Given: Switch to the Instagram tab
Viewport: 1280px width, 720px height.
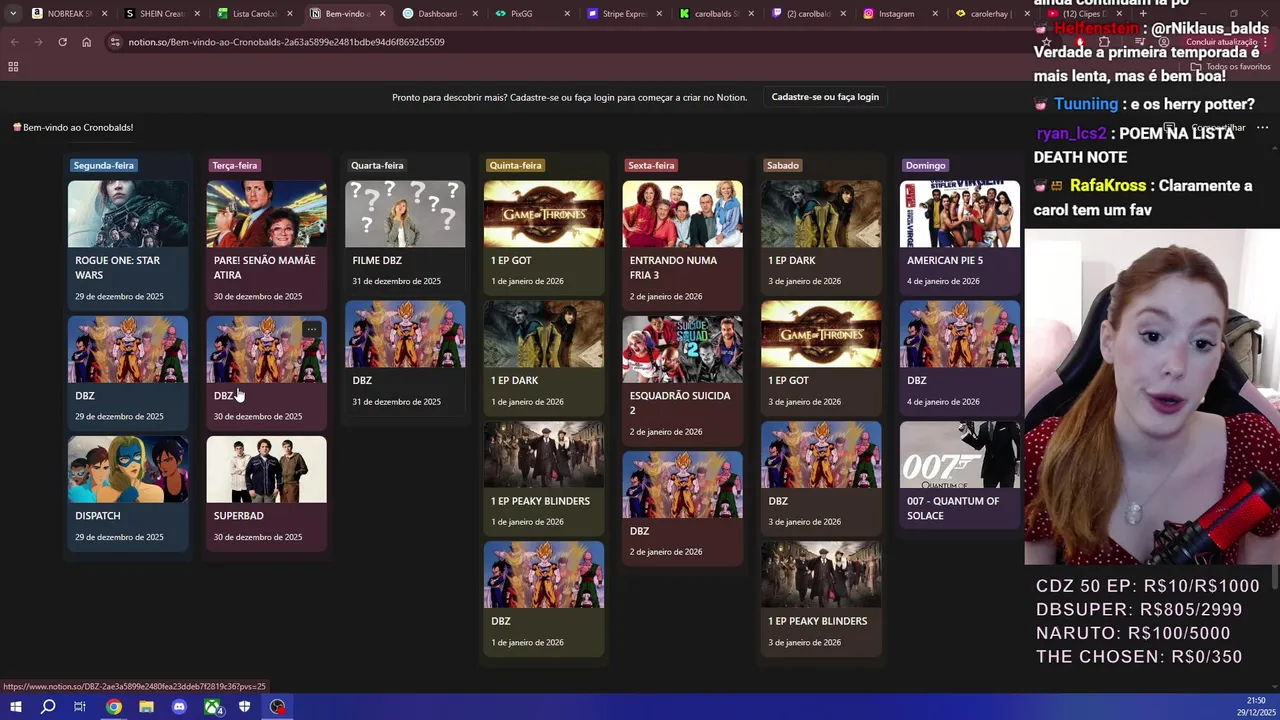Looking at the screenshot, I should pos(900,14).
